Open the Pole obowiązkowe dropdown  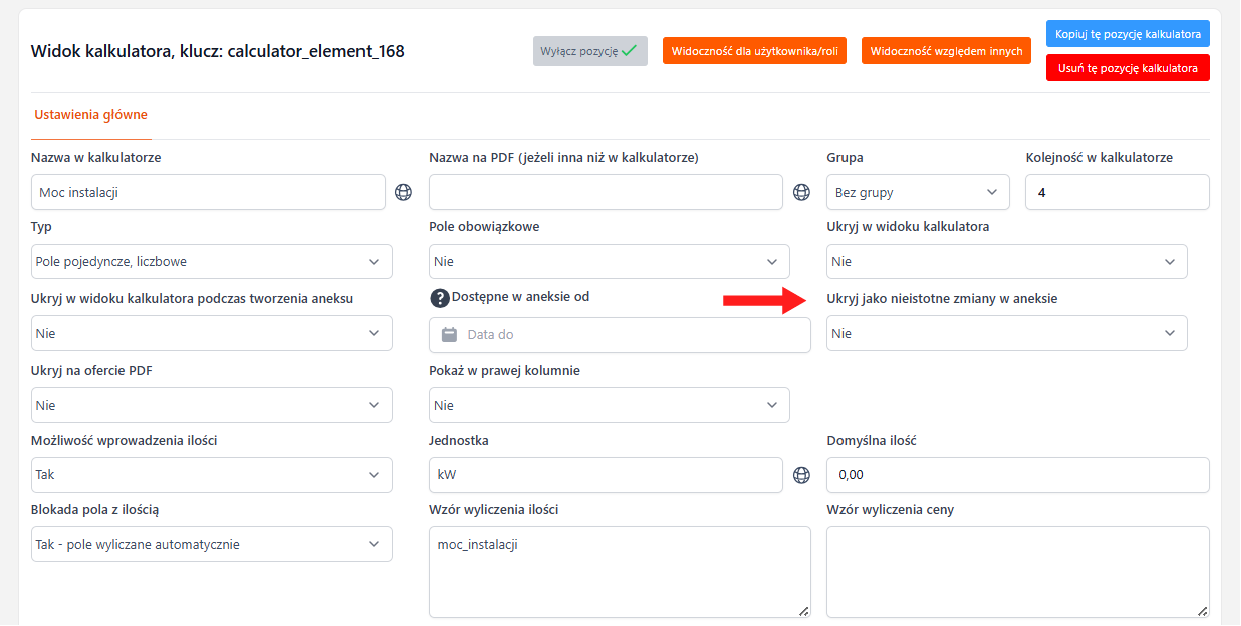pos(608,262)
